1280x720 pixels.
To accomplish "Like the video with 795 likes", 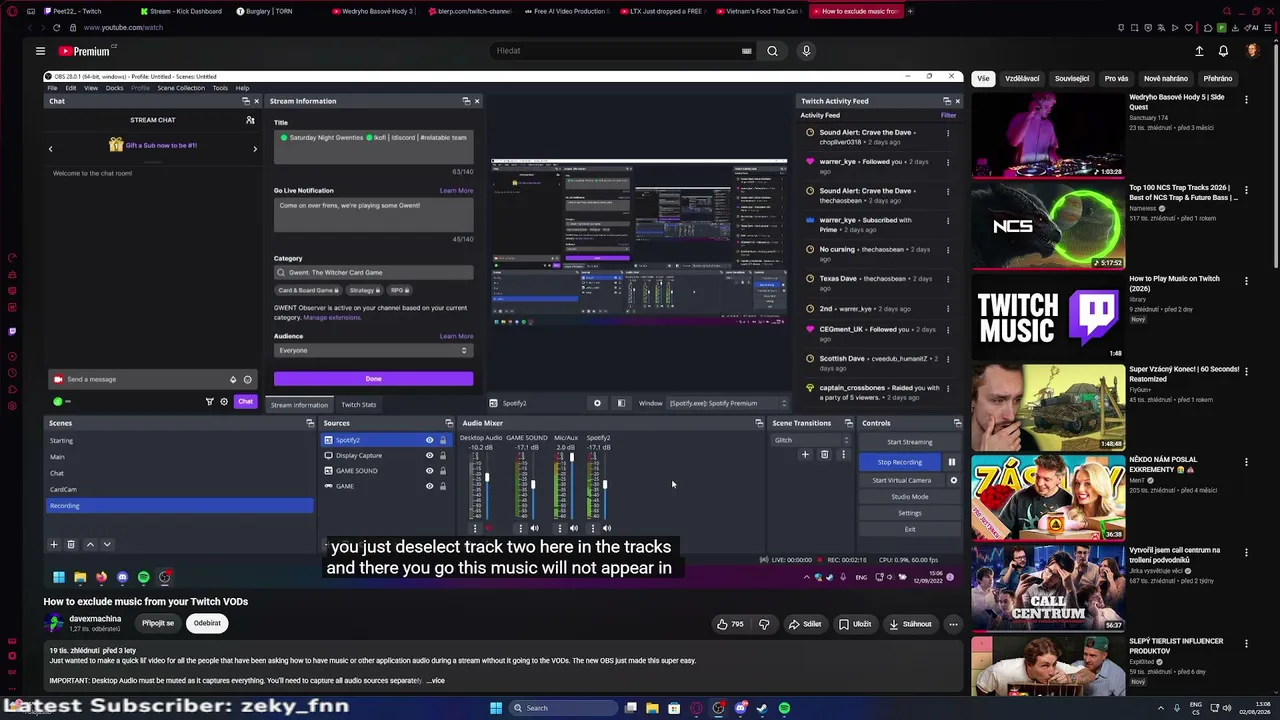I will pos(731,624).
